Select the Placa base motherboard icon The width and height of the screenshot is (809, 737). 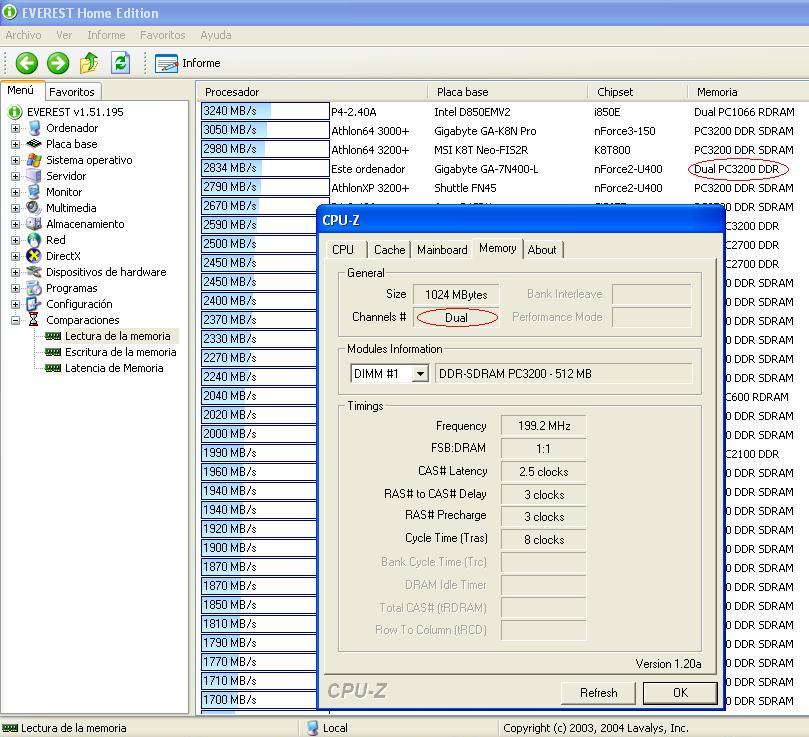click(x=34, y=144)
